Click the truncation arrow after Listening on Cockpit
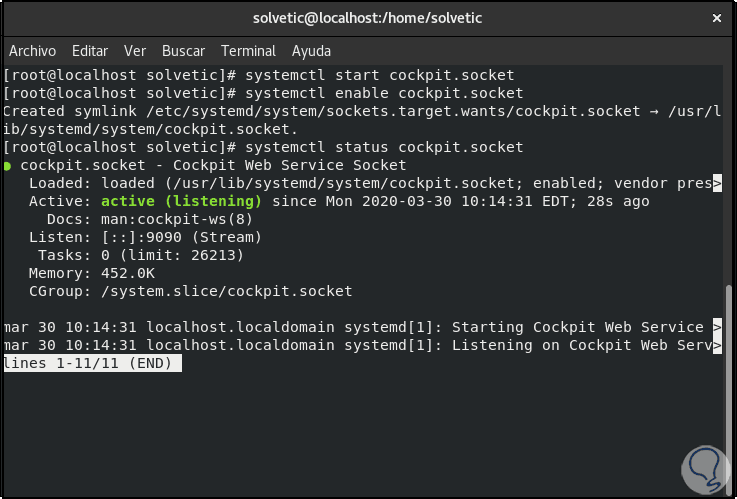This screenshot has width=737, height=499. 716,346
